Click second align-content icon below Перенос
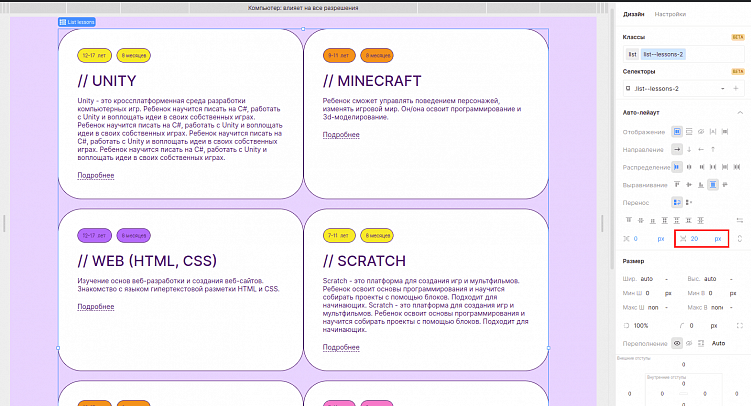The width and height of the screenshot is (751, 406). 641,220
